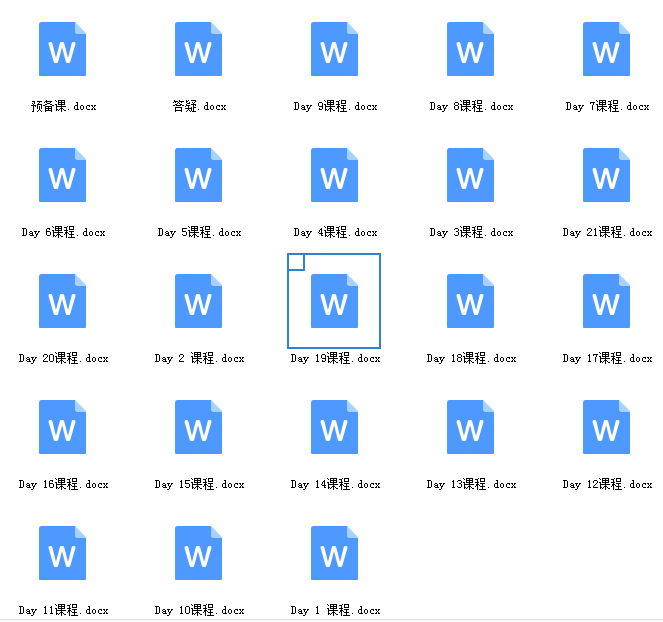Click the label Day 7课程.docx

tap(607, 106)
